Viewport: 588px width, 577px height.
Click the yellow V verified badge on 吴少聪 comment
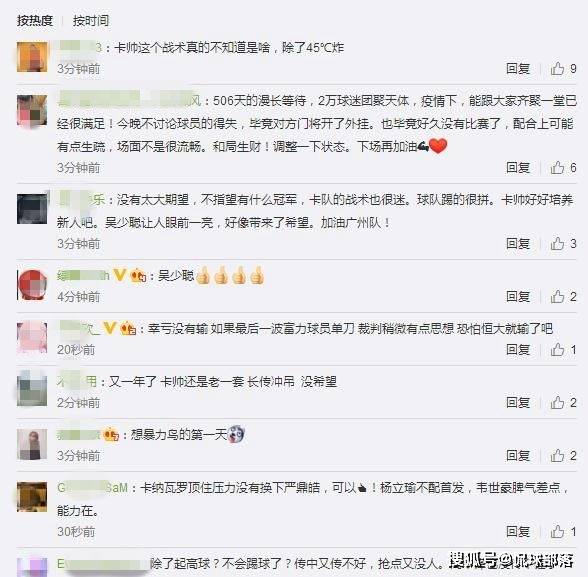tap(119, 276)
